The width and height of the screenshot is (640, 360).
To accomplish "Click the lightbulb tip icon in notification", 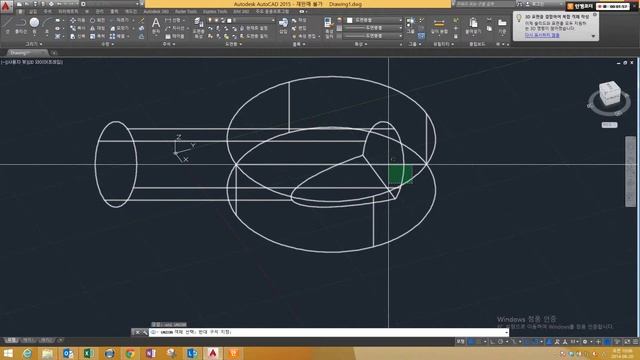I will click(x=519, y=18).
